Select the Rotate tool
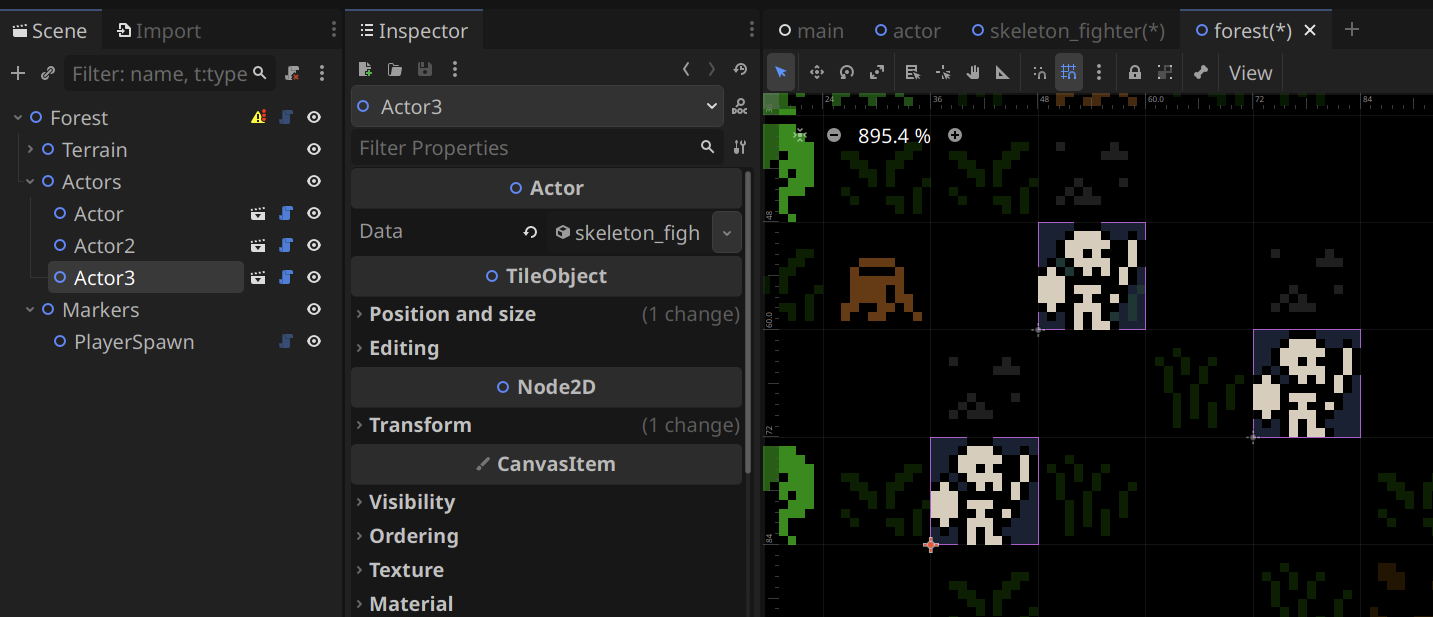Viewport: 1433px width, 617px height. click(x=846, y=72)
